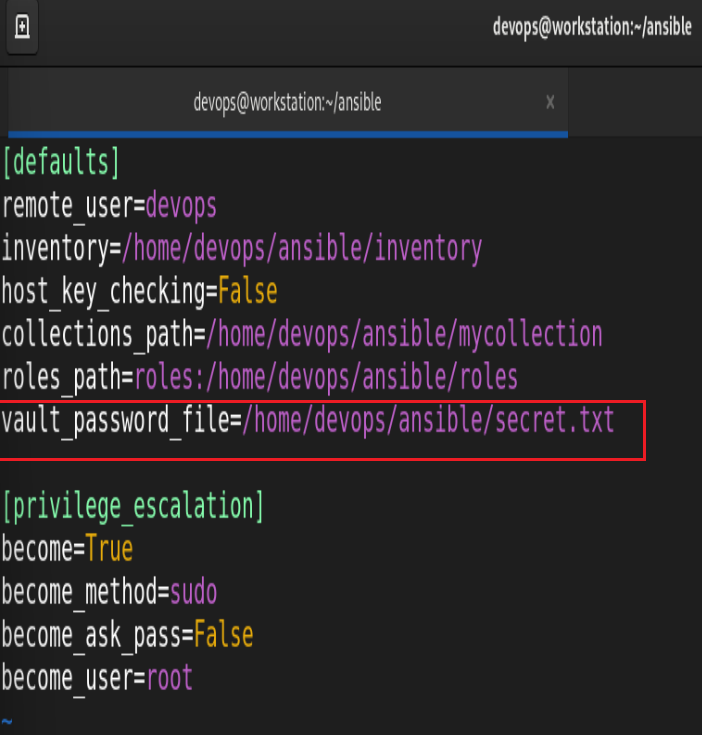Click the host_key_checking key

point(104,292)
